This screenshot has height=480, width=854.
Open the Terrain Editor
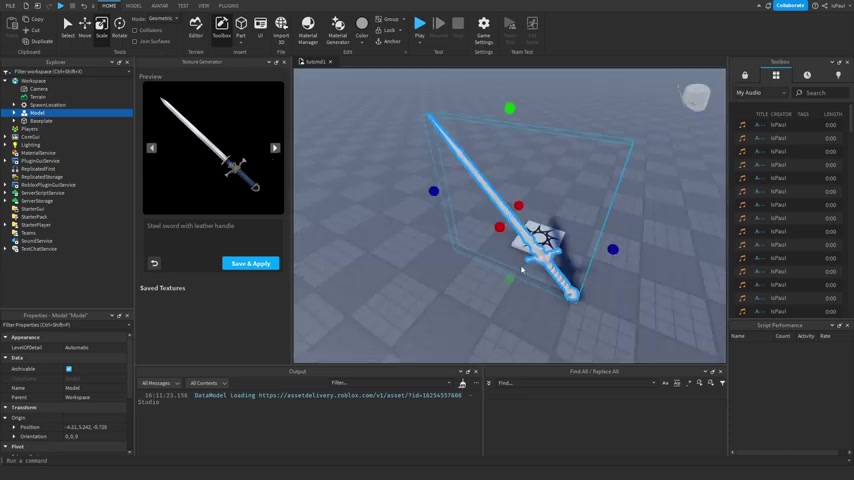[x=196, y=28]
